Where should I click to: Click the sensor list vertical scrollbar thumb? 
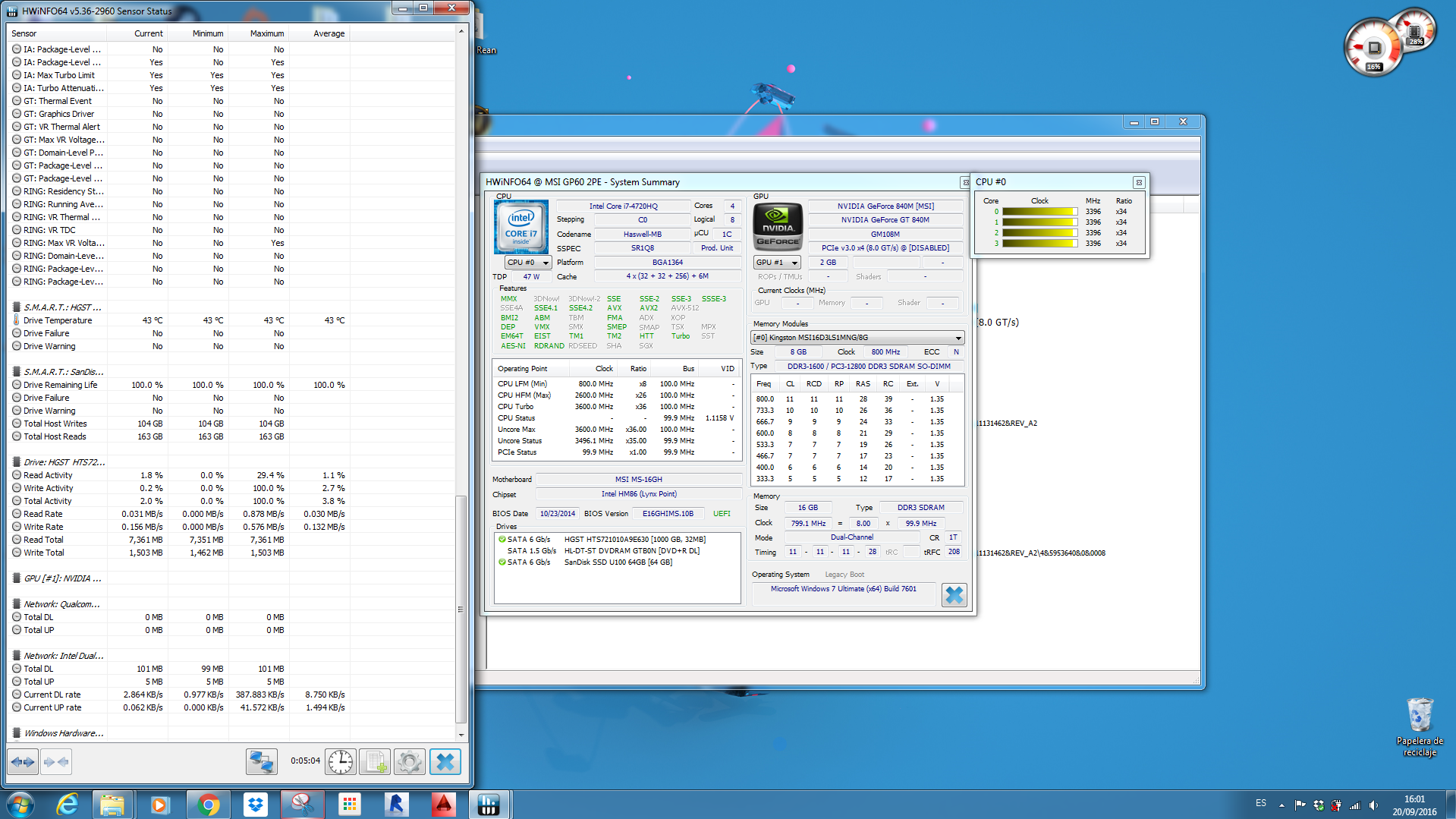(460, 609)
